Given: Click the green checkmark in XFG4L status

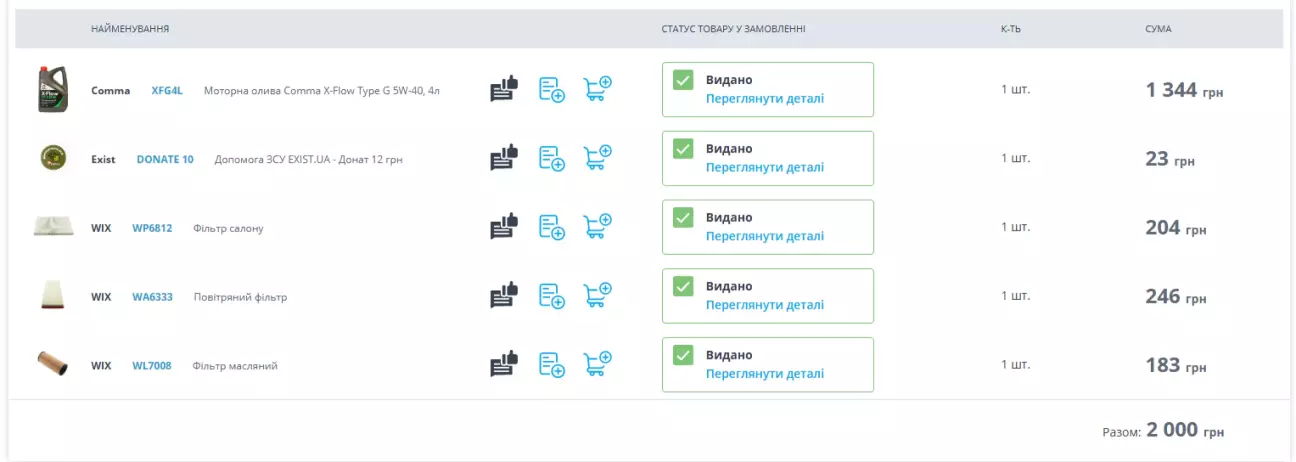Looking at the screenshot, I should tap(683, 80).
